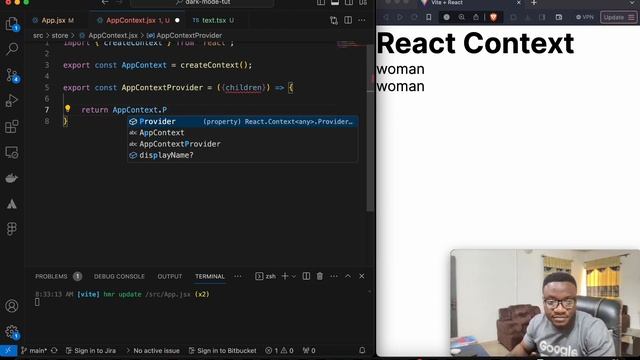Open the Accounts menu icon
Viewport: 640px width, 360px height.
tap(12, 306)
